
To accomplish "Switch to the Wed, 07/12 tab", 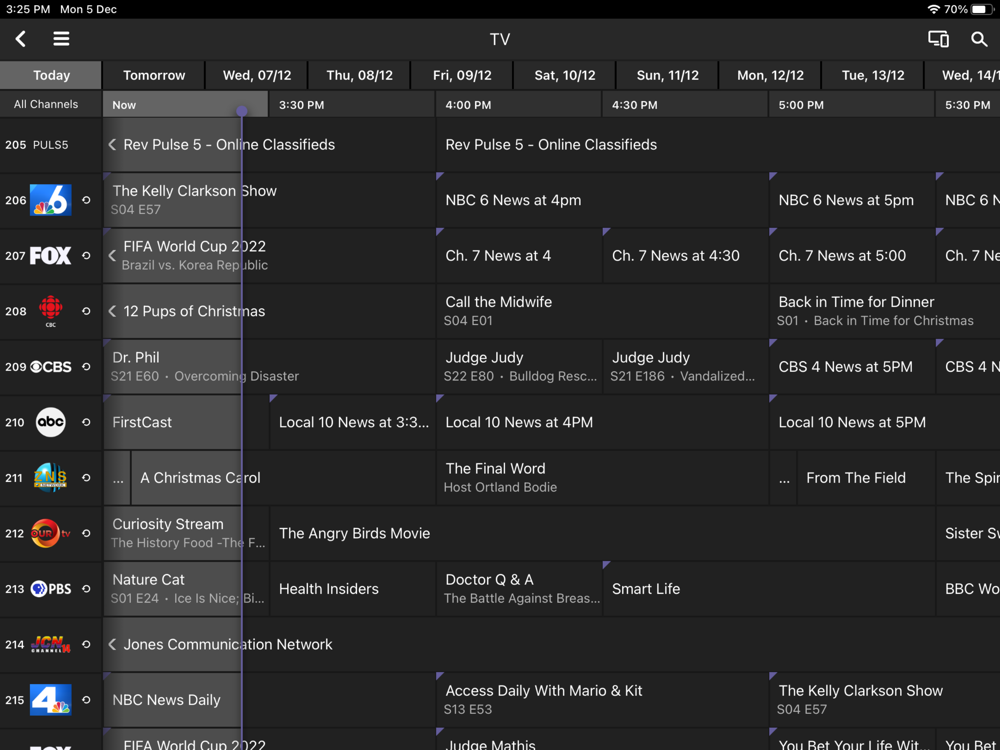I will click(256, 75).
